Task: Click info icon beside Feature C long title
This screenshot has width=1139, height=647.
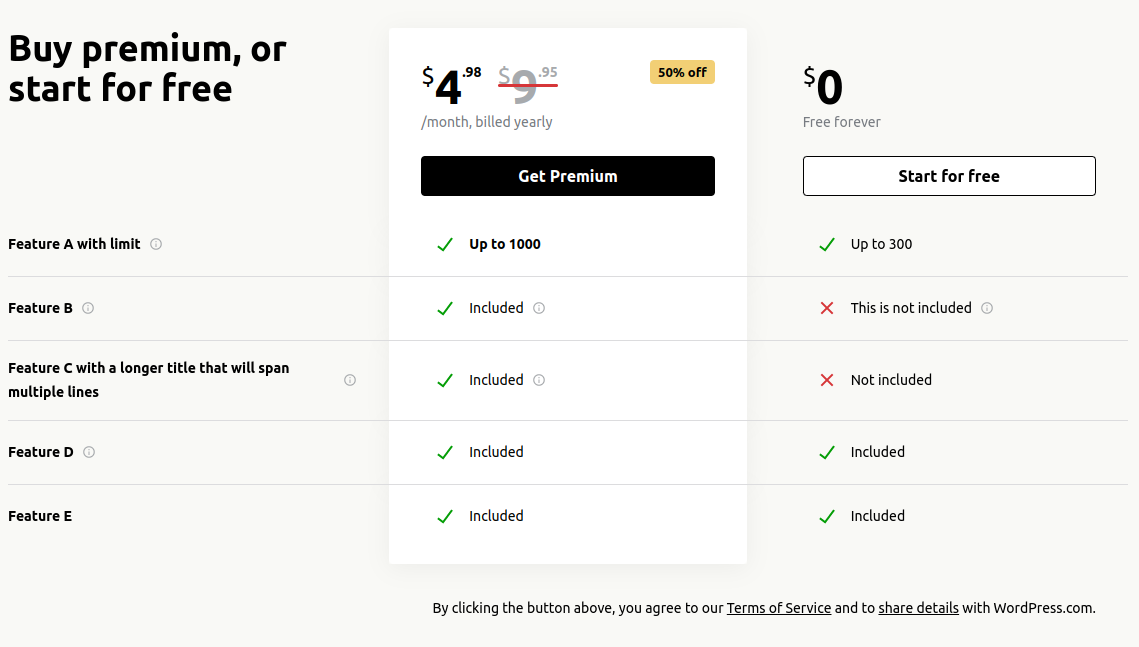Action: point(350,380)
